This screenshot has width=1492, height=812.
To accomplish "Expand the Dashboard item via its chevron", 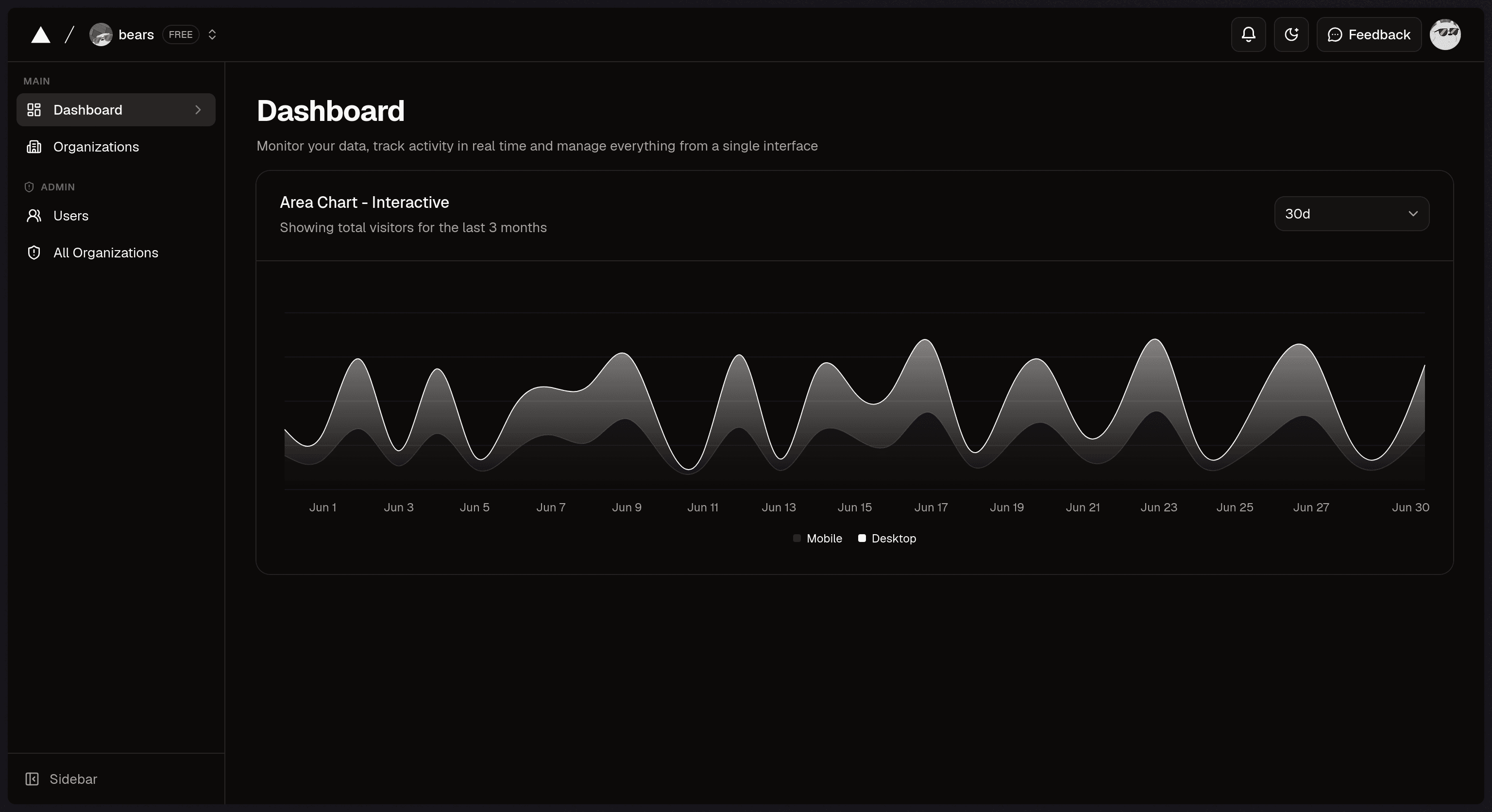I will pyautogui.click(x=198, y=109).
